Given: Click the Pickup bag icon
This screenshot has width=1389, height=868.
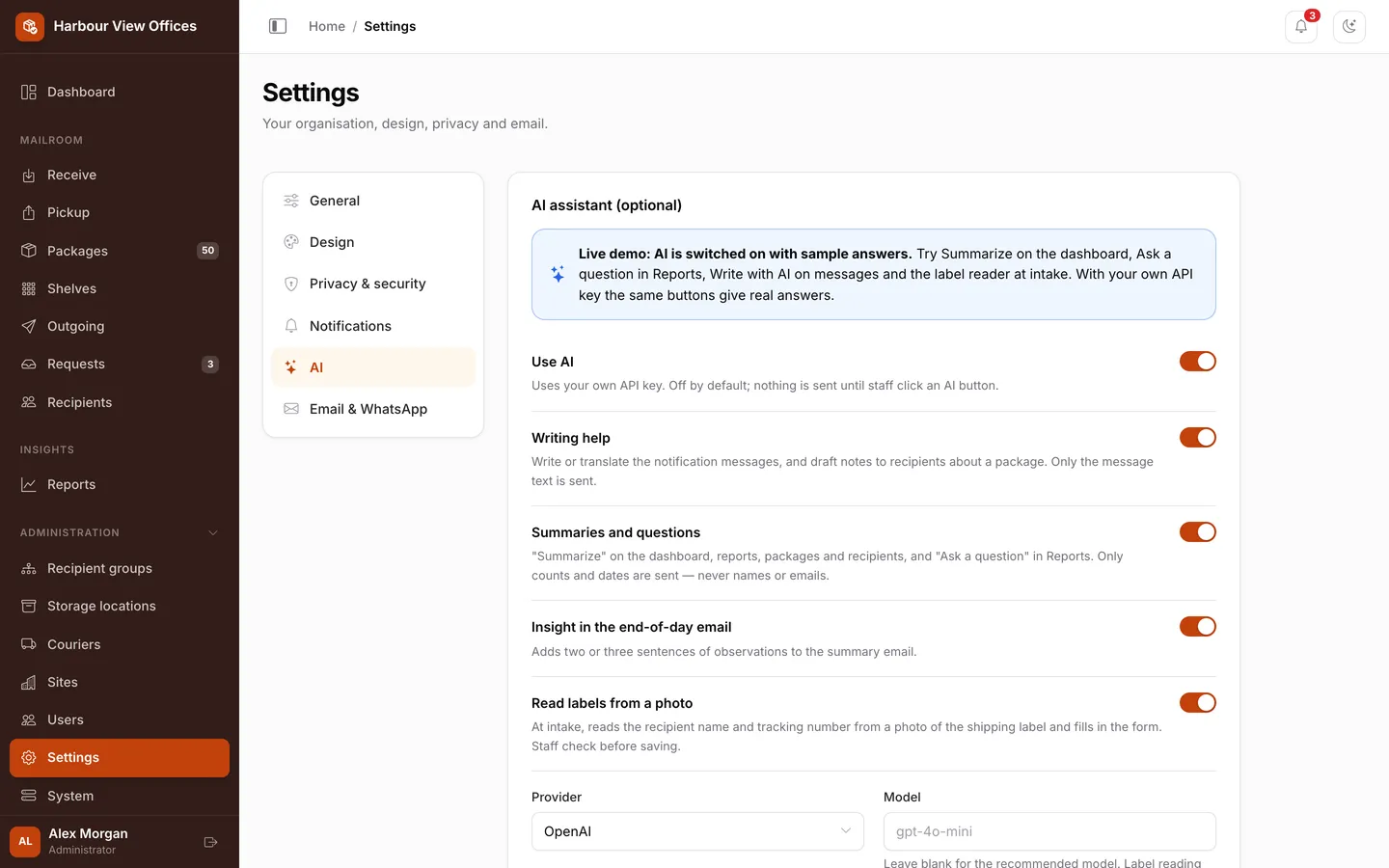Looking at the screenshot, I should click(29, 213).
